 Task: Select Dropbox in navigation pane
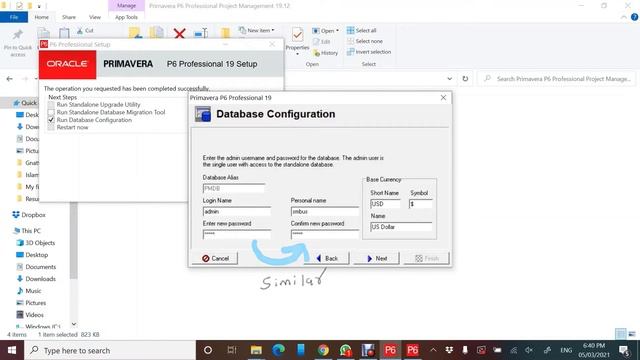(x=29, y=215)
